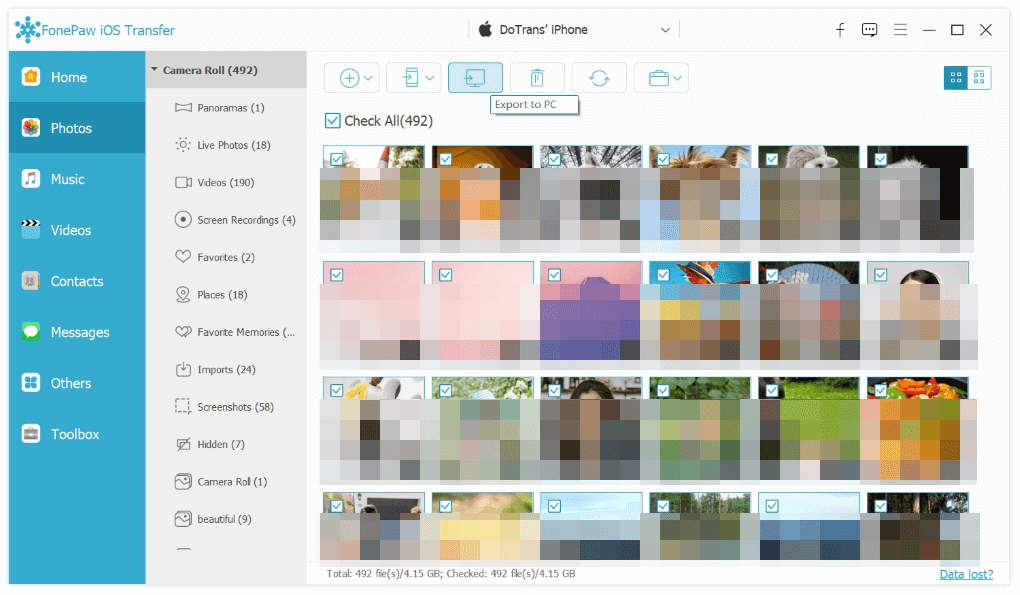Open the feedback chat bubble icon
The height and width of the screenshot is (595, 1020).
pos(869,30)
